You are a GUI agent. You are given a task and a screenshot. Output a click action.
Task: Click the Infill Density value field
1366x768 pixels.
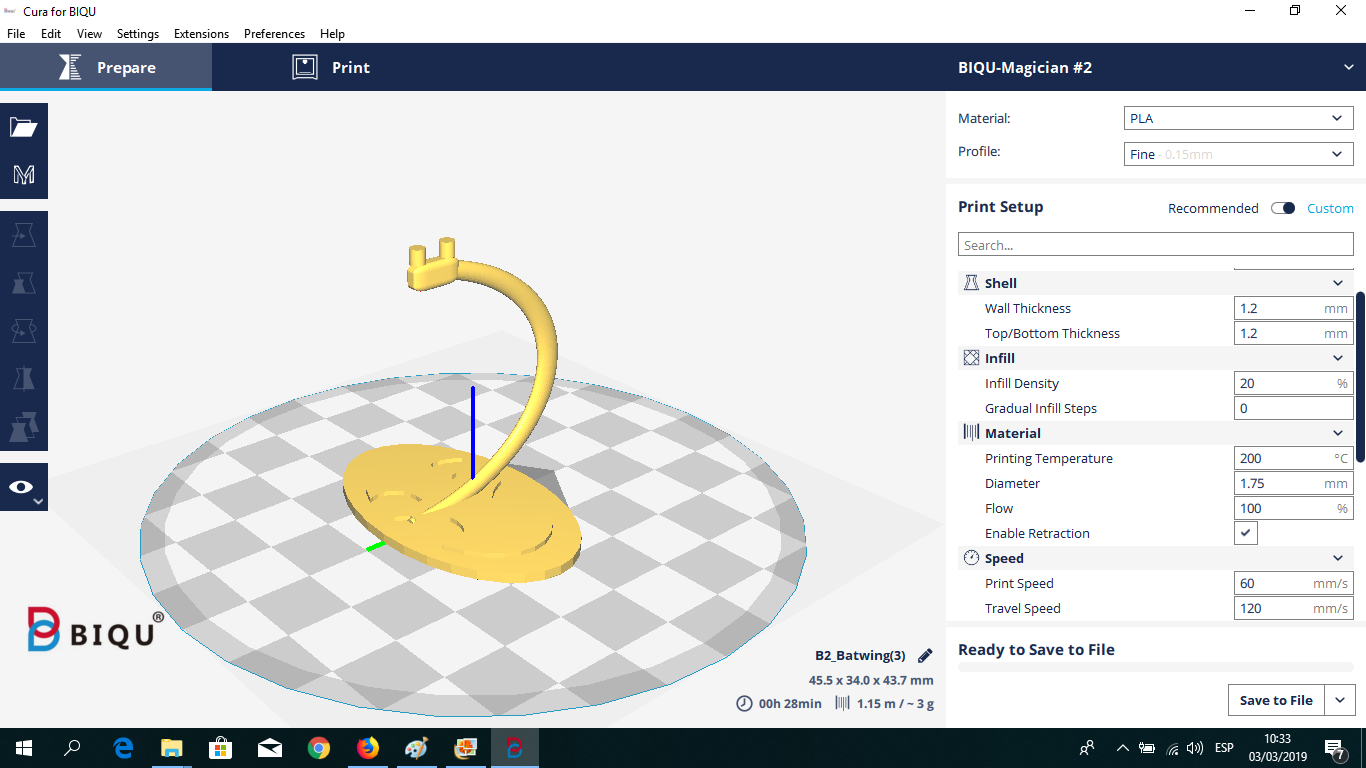point(1294,383)
